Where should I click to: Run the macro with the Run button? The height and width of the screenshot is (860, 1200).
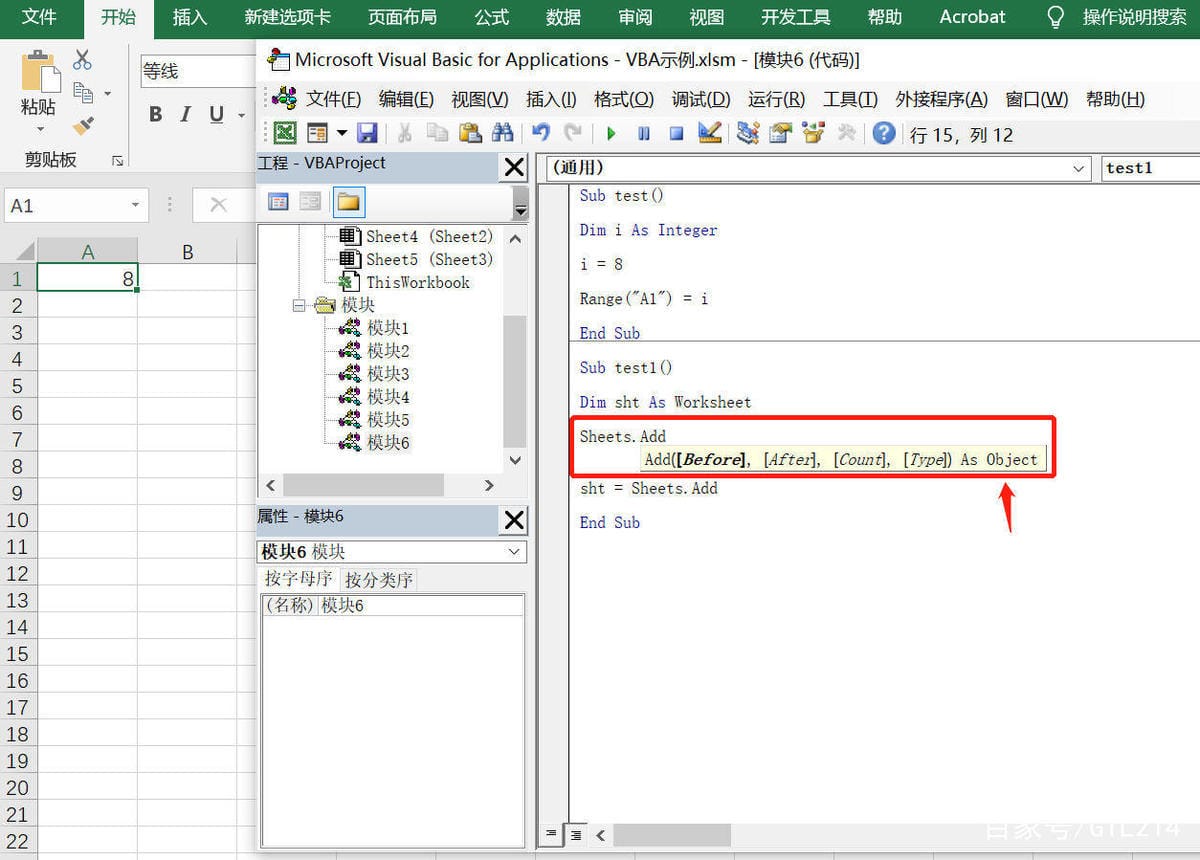(612, 131)
